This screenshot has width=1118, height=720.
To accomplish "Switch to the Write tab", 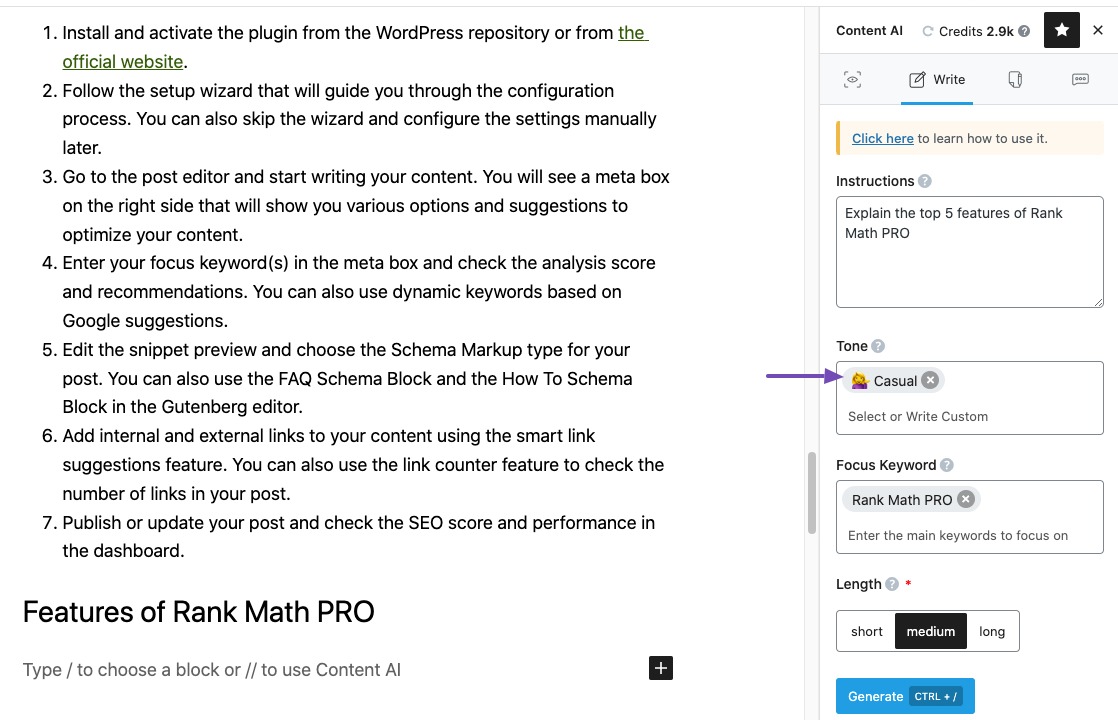I will point(937,79).
